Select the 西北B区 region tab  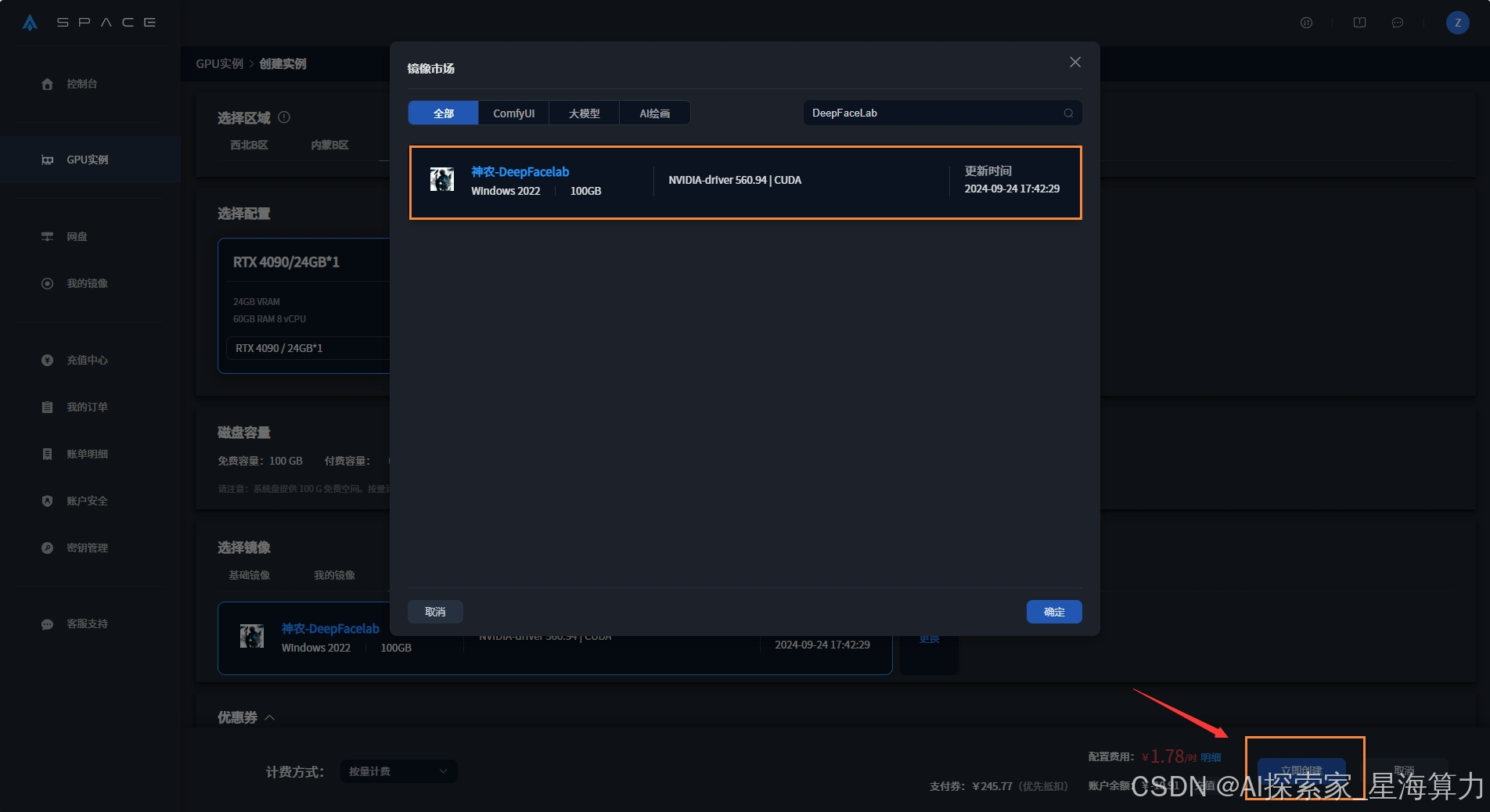(x=249, y=145)
